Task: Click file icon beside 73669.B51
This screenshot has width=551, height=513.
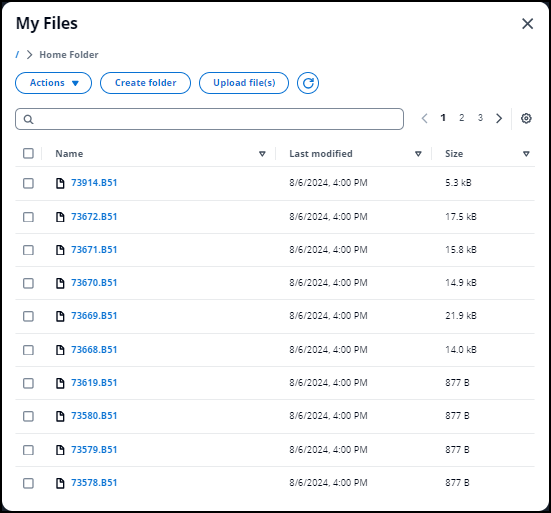Action: coord(60,316)
